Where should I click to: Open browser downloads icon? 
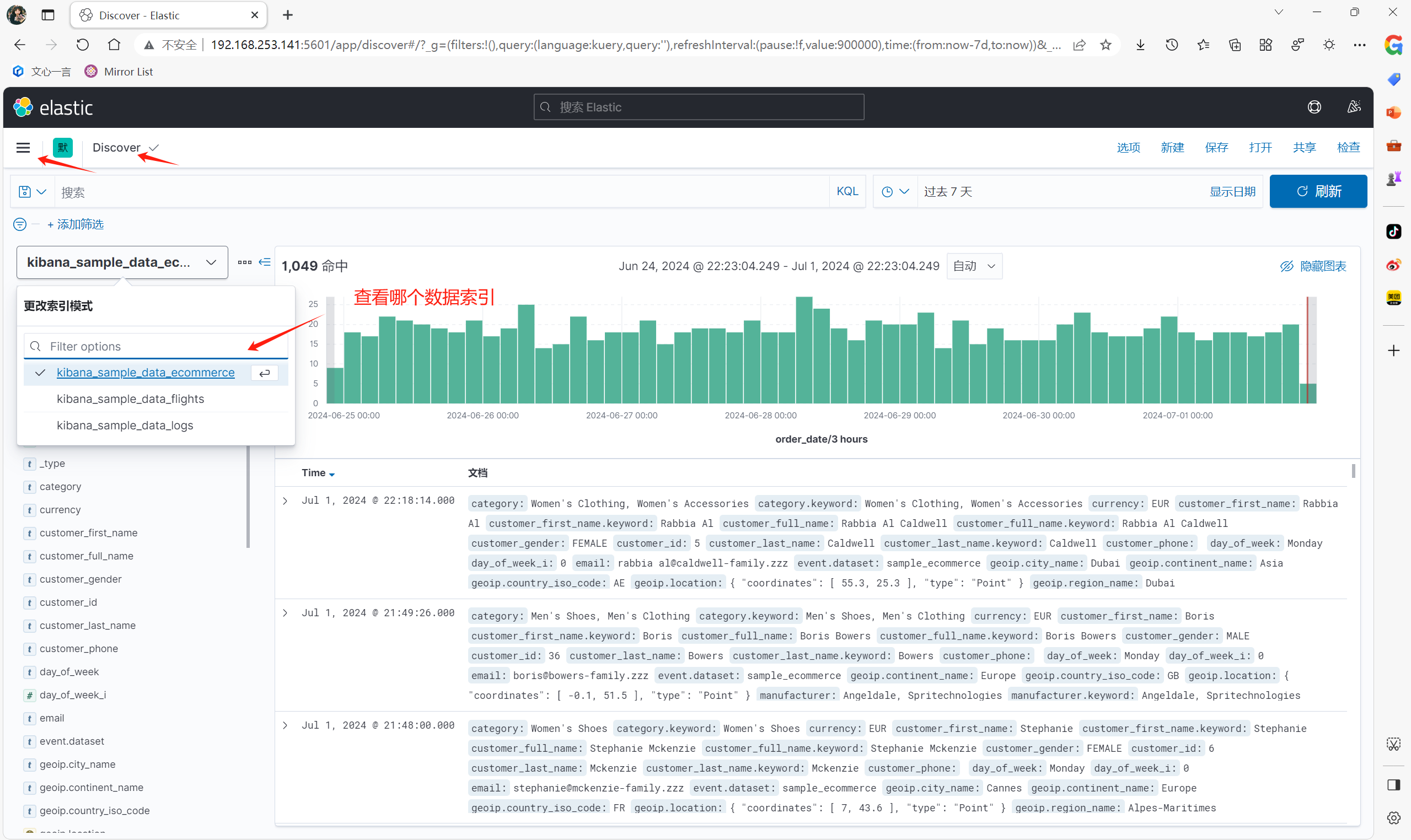point(1140,45)
